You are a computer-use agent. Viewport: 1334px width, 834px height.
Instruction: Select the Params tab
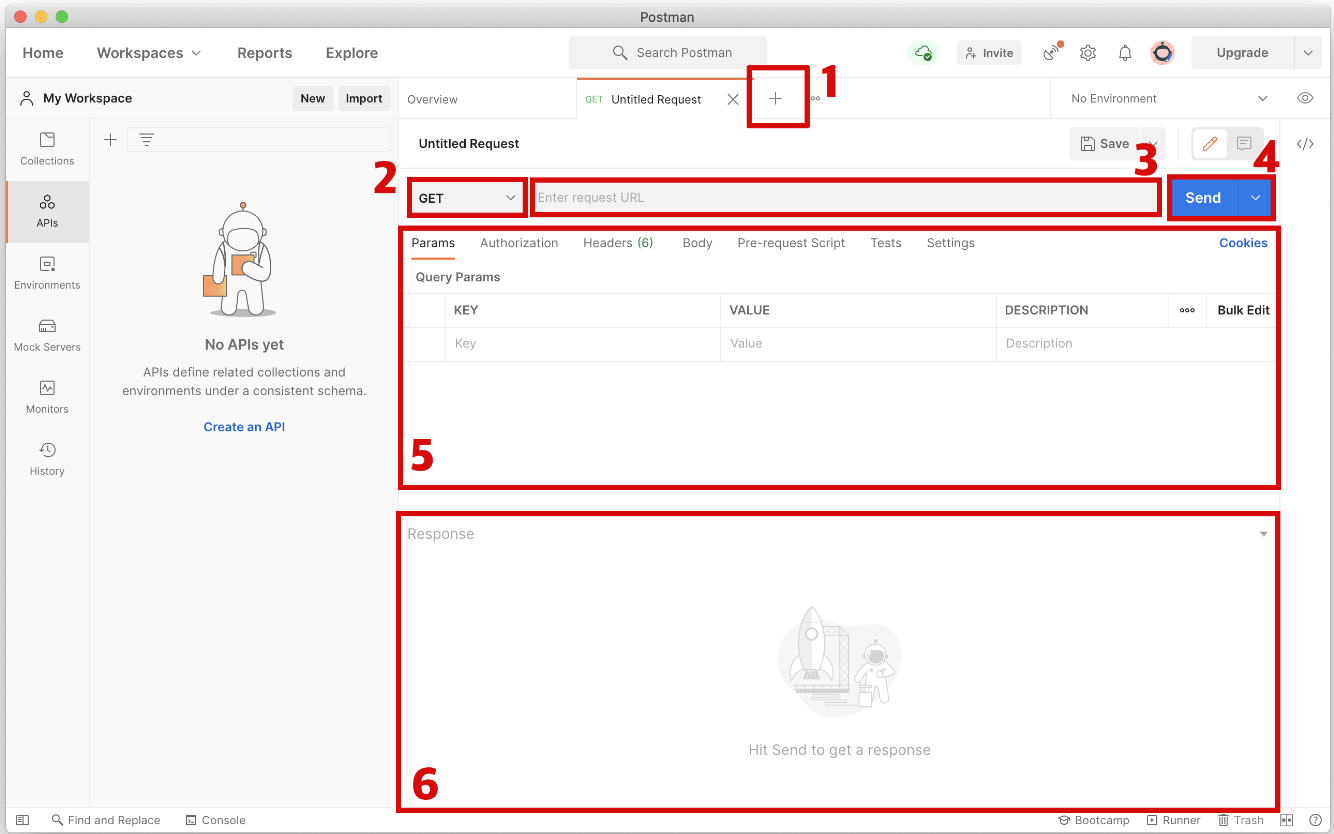click(433, 243)
